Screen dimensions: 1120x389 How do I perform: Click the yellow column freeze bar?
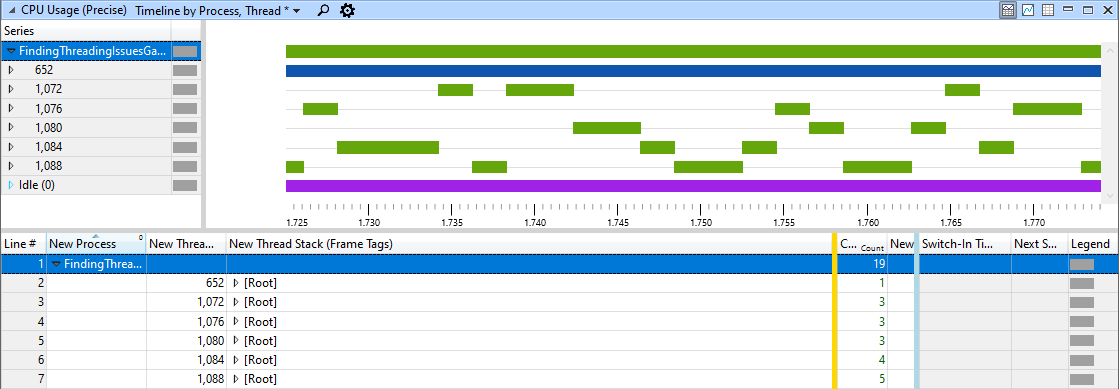(834, 310)
